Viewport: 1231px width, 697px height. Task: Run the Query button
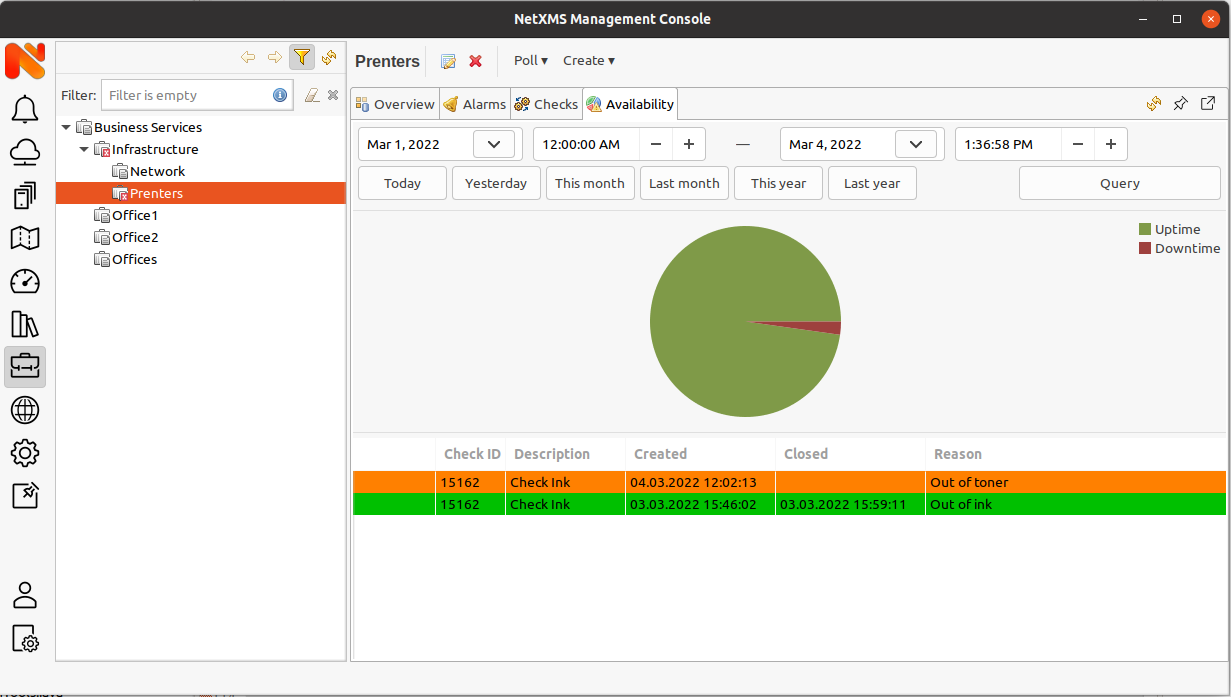[x=1120, y=183]
